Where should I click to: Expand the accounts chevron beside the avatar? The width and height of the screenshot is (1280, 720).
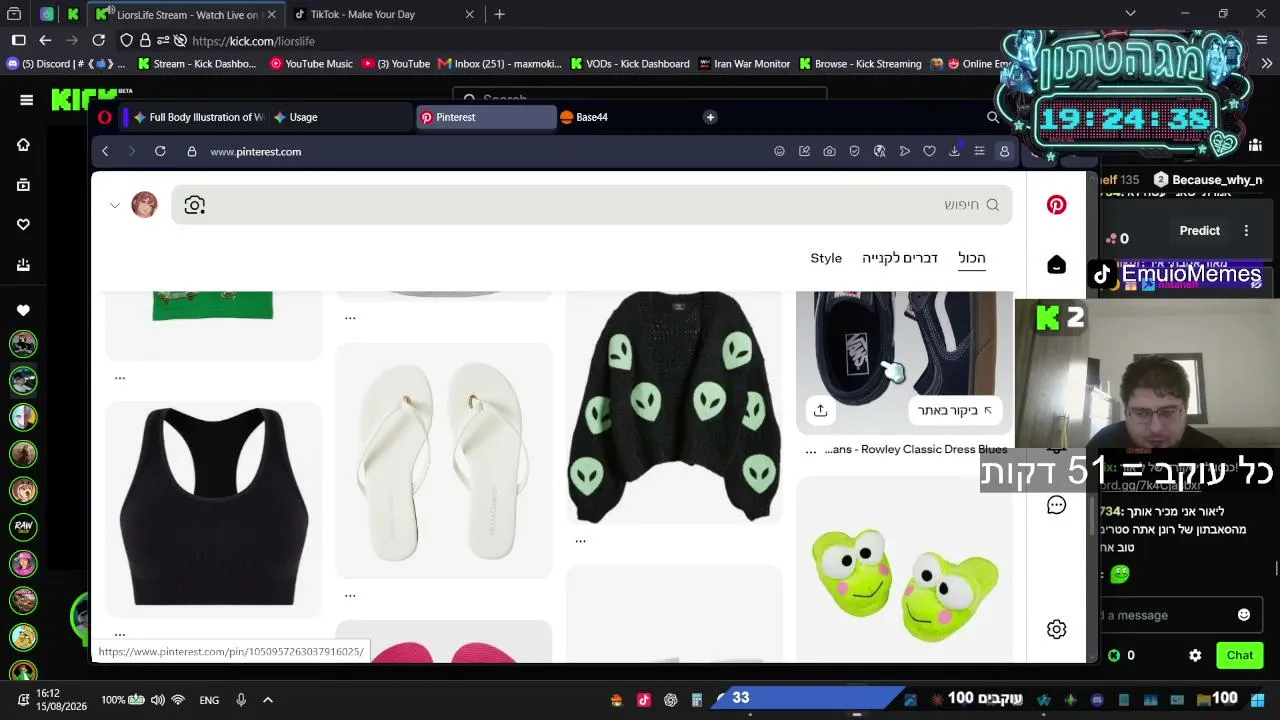point(115,205)
